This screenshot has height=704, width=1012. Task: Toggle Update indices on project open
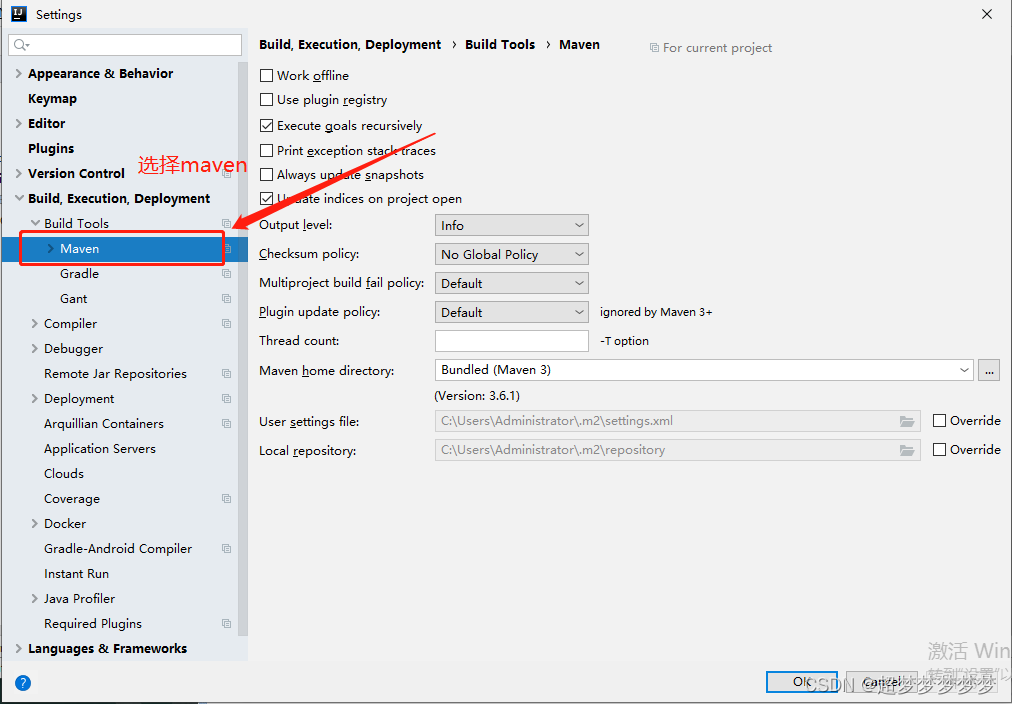tap(267, 199)
